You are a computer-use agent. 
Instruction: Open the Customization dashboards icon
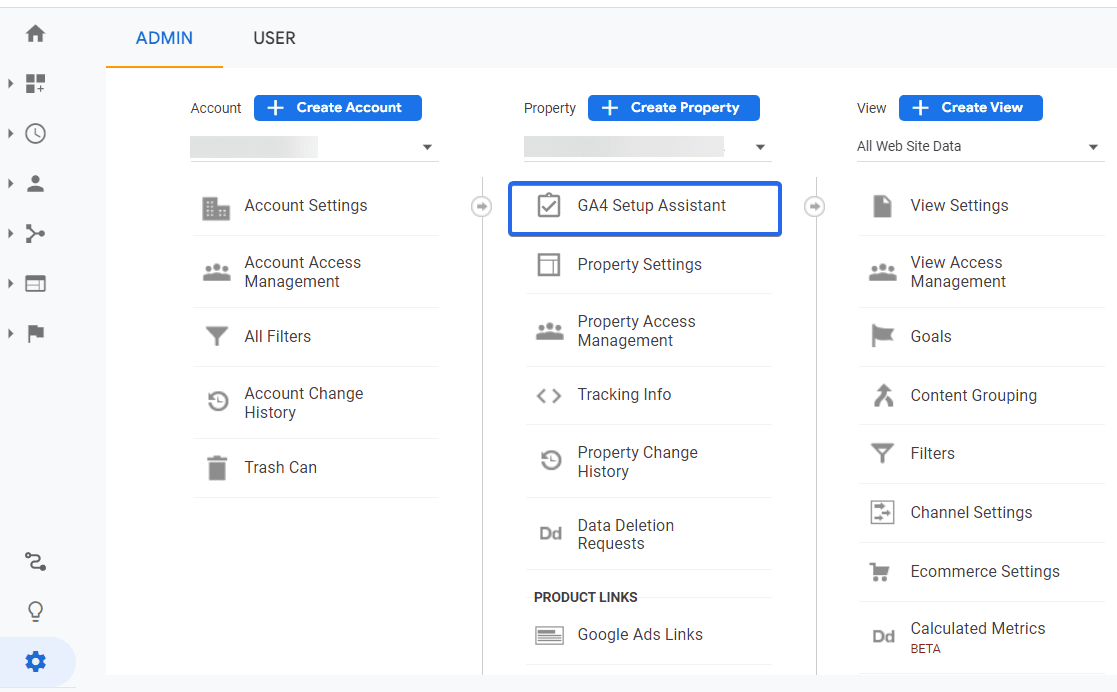coord(35,83)
